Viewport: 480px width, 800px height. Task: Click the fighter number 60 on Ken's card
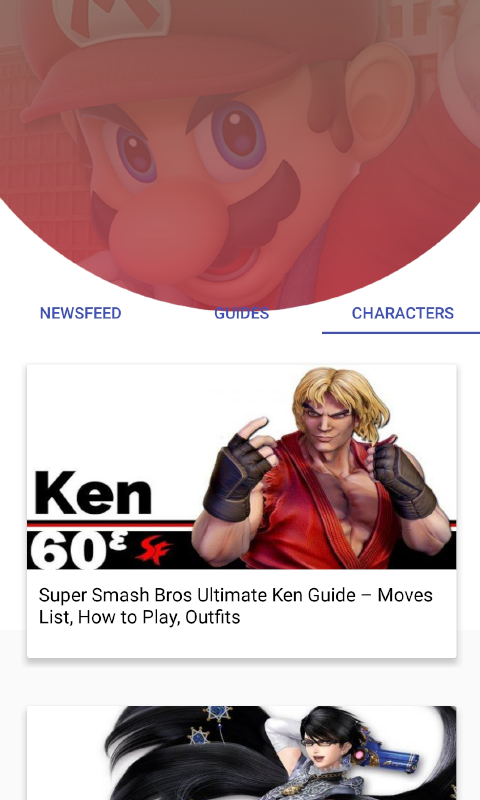tap(71, 551)
